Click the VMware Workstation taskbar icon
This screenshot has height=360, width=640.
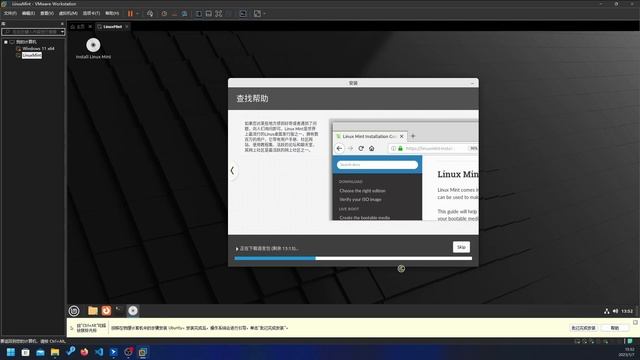coord(143,352)
